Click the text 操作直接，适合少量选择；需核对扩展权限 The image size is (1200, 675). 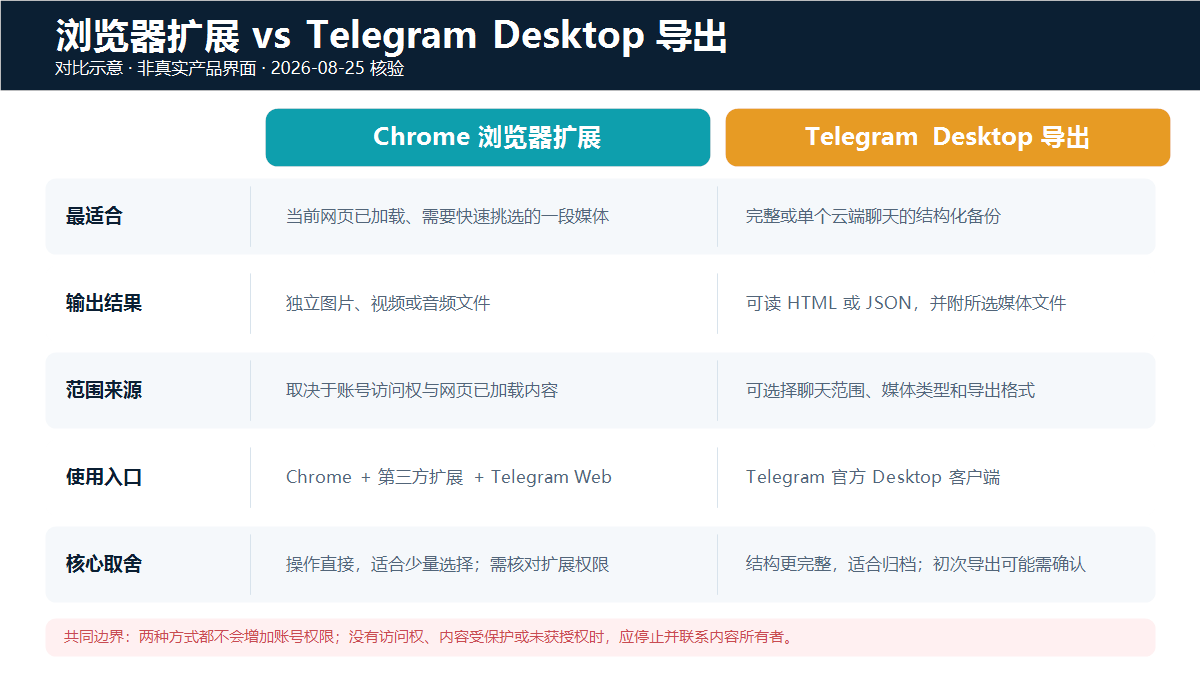(x=447, y=564)
